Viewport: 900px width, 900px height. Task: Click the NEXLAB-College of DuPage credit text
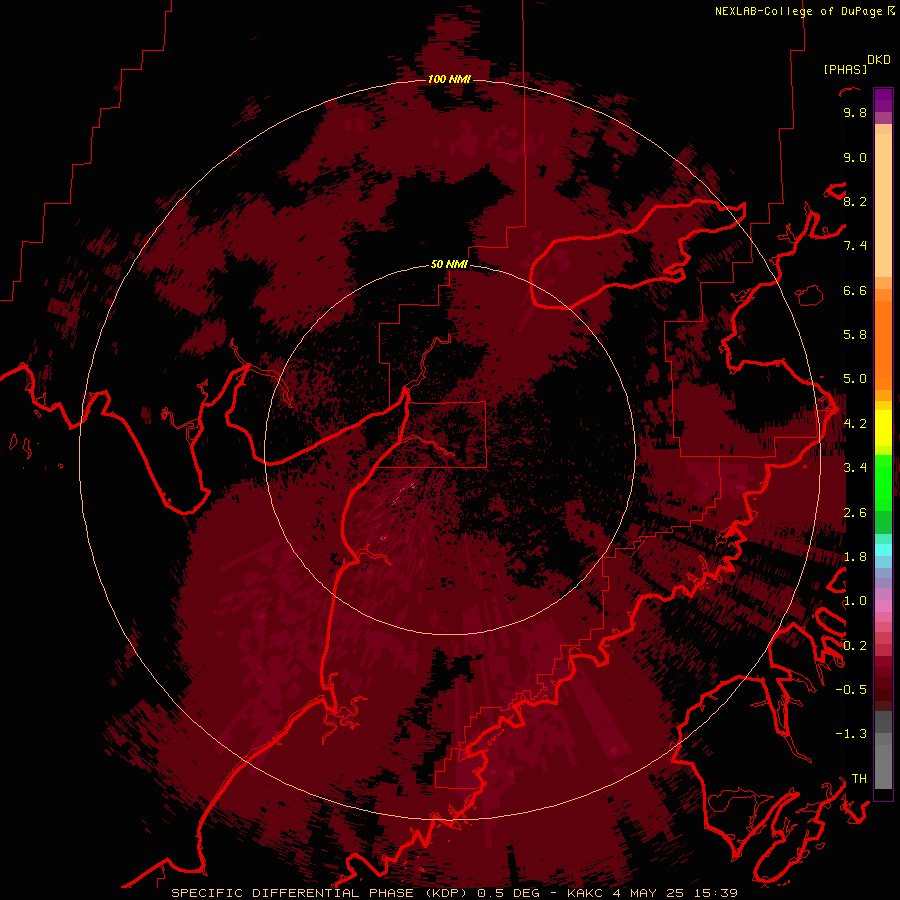798,11
